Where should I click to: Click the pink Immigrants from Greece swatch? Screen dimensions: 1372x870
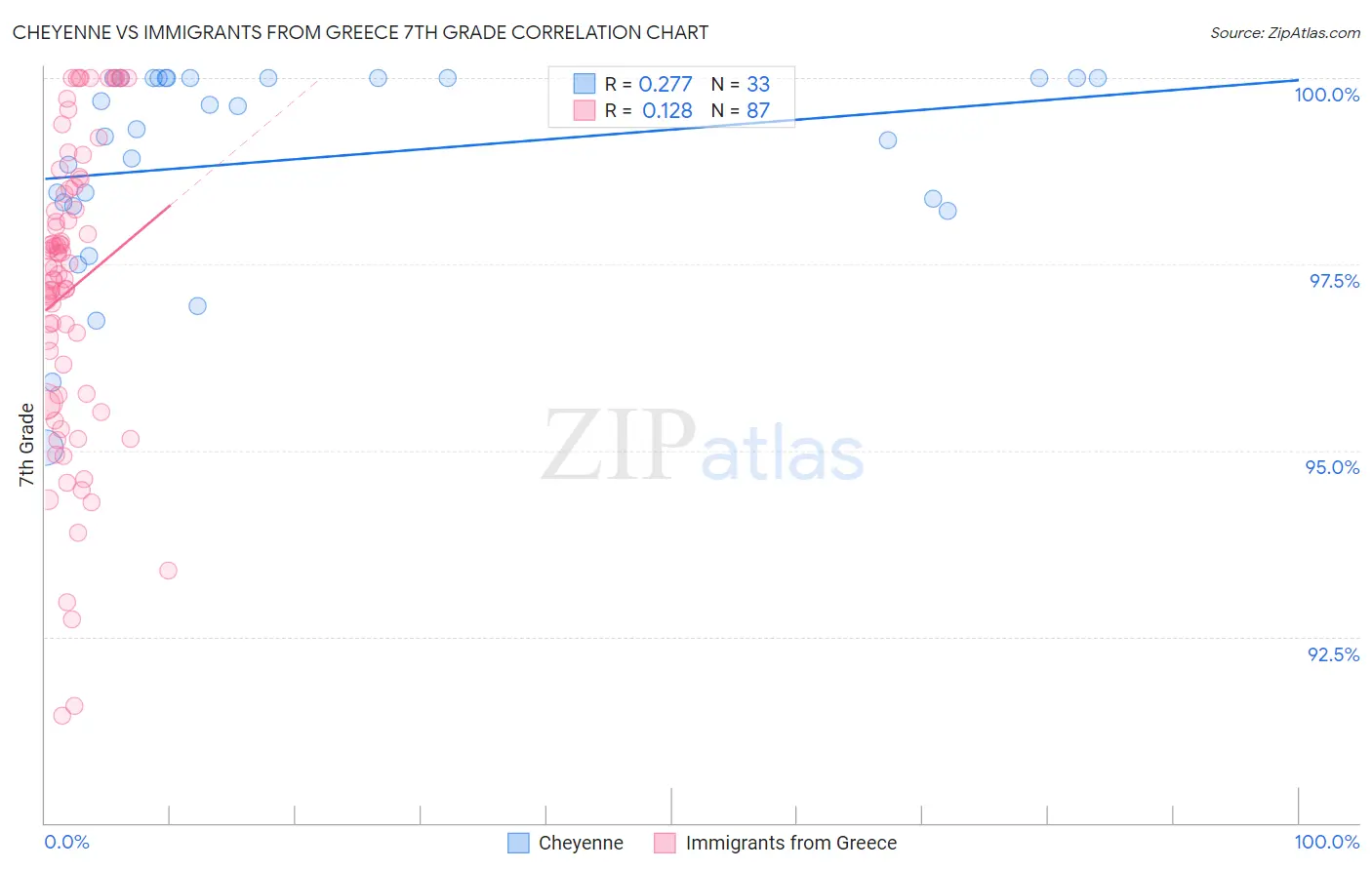pos(665,843)
